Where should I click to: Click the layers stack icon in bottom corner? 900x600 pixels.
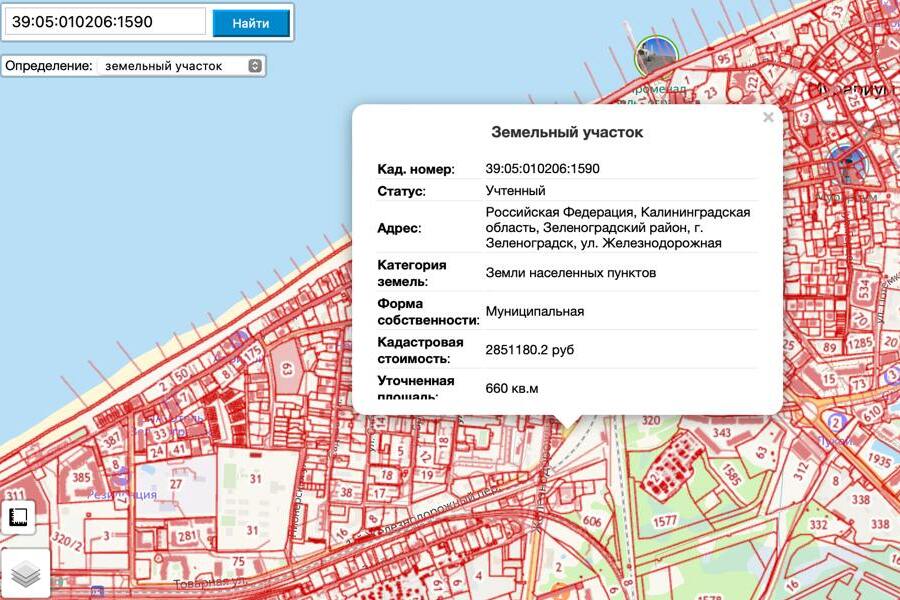[x=25, y=573]
